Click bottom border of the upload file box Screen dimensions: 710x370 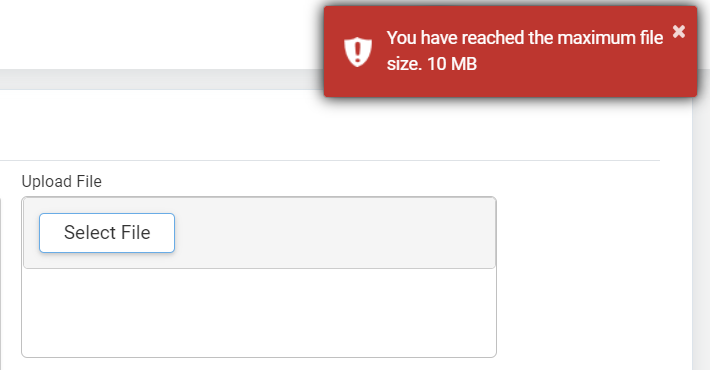[259, 357]
